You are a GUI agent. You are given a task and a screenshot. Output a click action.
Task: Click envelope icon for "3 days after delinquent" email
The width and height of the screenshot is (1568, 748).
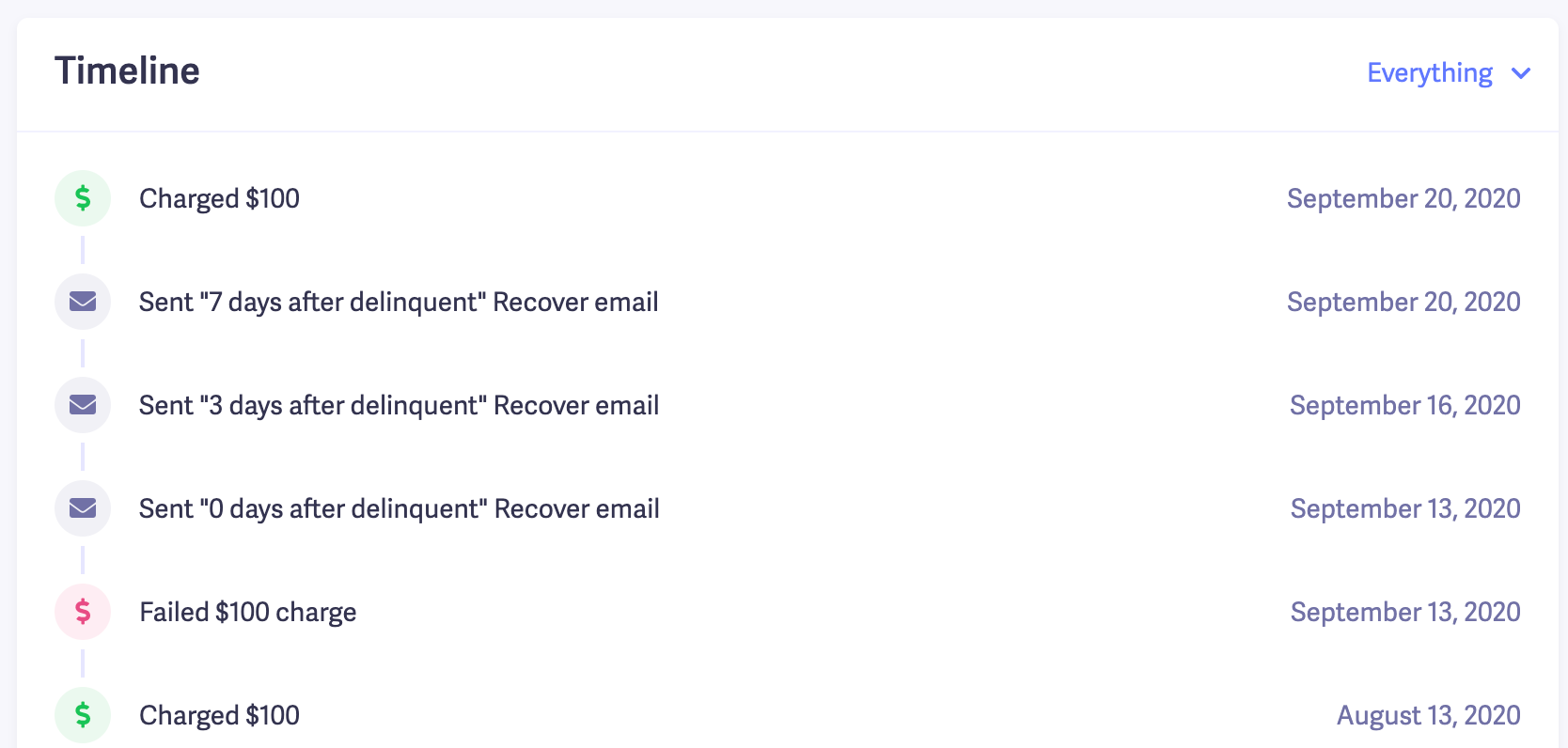coord(83,405)
